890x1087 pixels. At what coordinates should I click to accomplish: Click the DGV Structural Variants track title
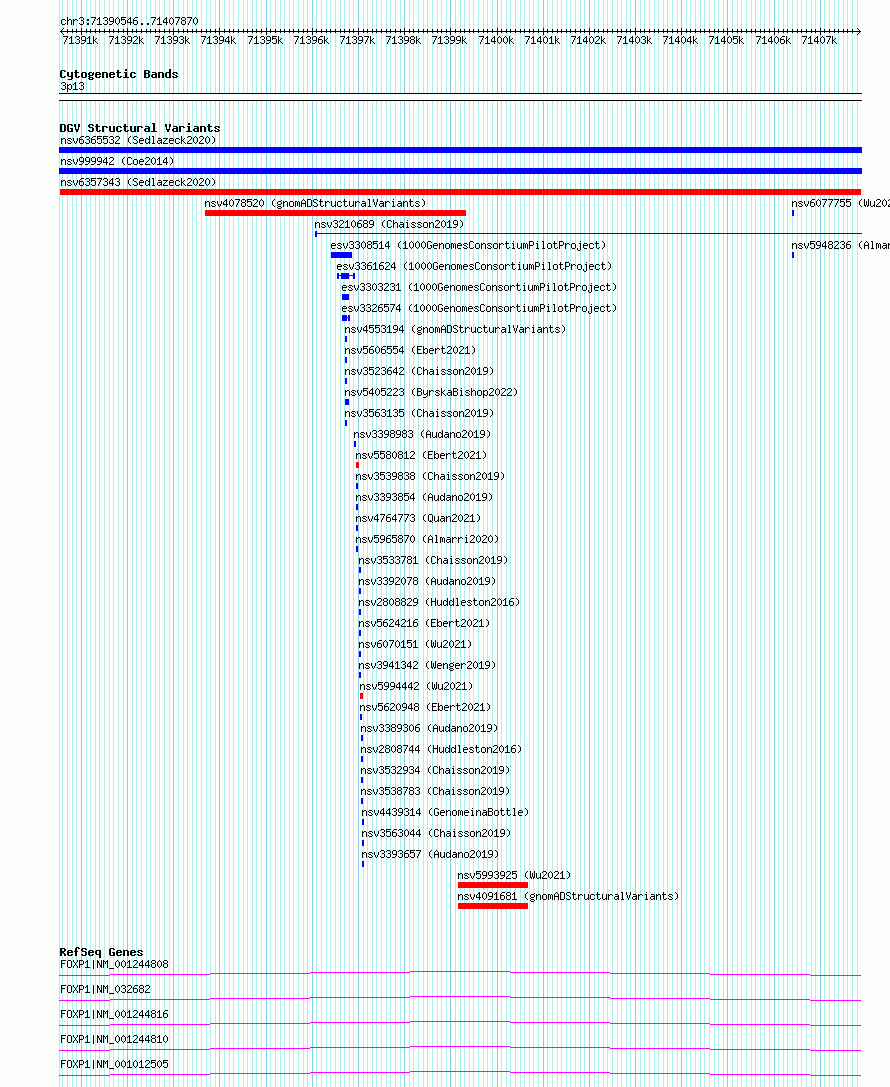(140, 128)
